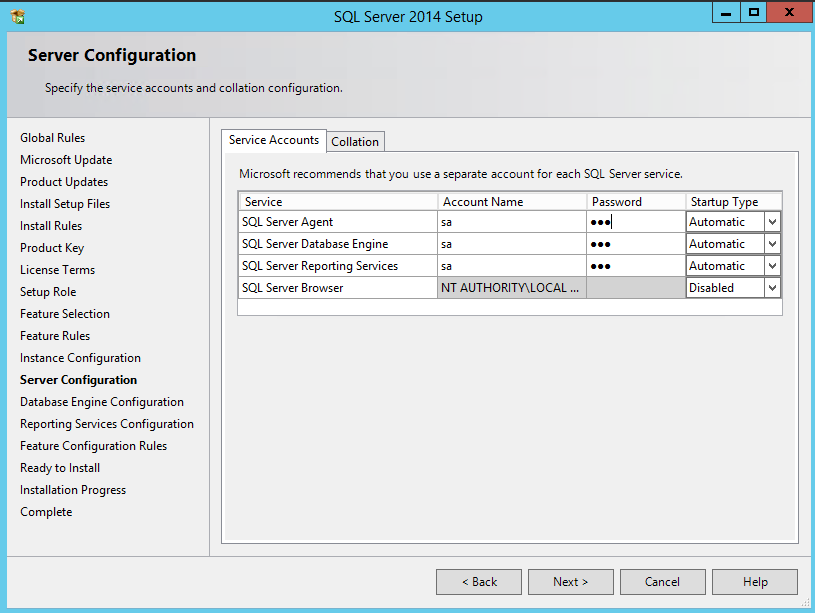
Task: Select the Service Accounts tab
Action: pos(273,140)
